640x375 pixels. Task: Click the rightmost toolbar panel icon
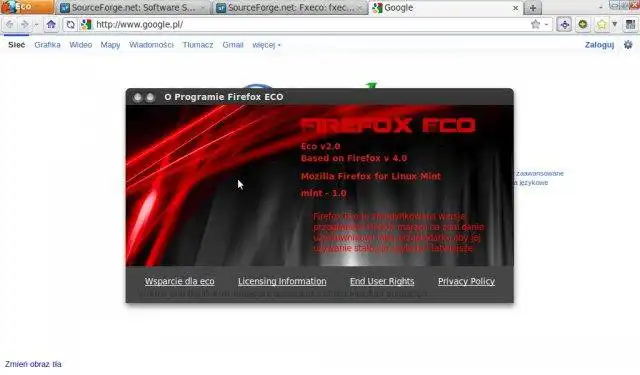[x=630, y=24]
